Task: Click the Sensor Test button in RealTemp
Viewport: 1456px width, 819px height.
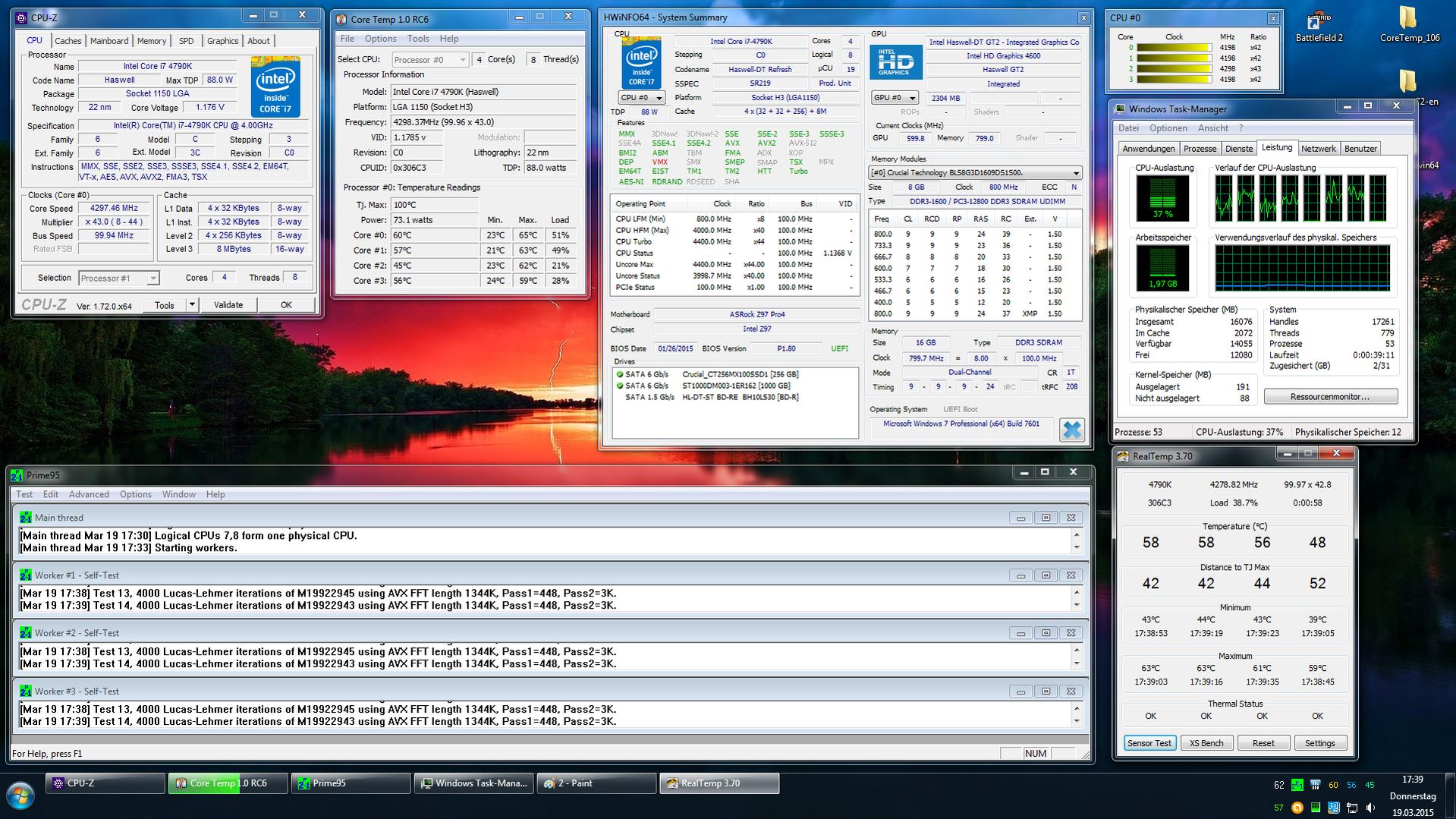Action: click(x=1149, y=743)
